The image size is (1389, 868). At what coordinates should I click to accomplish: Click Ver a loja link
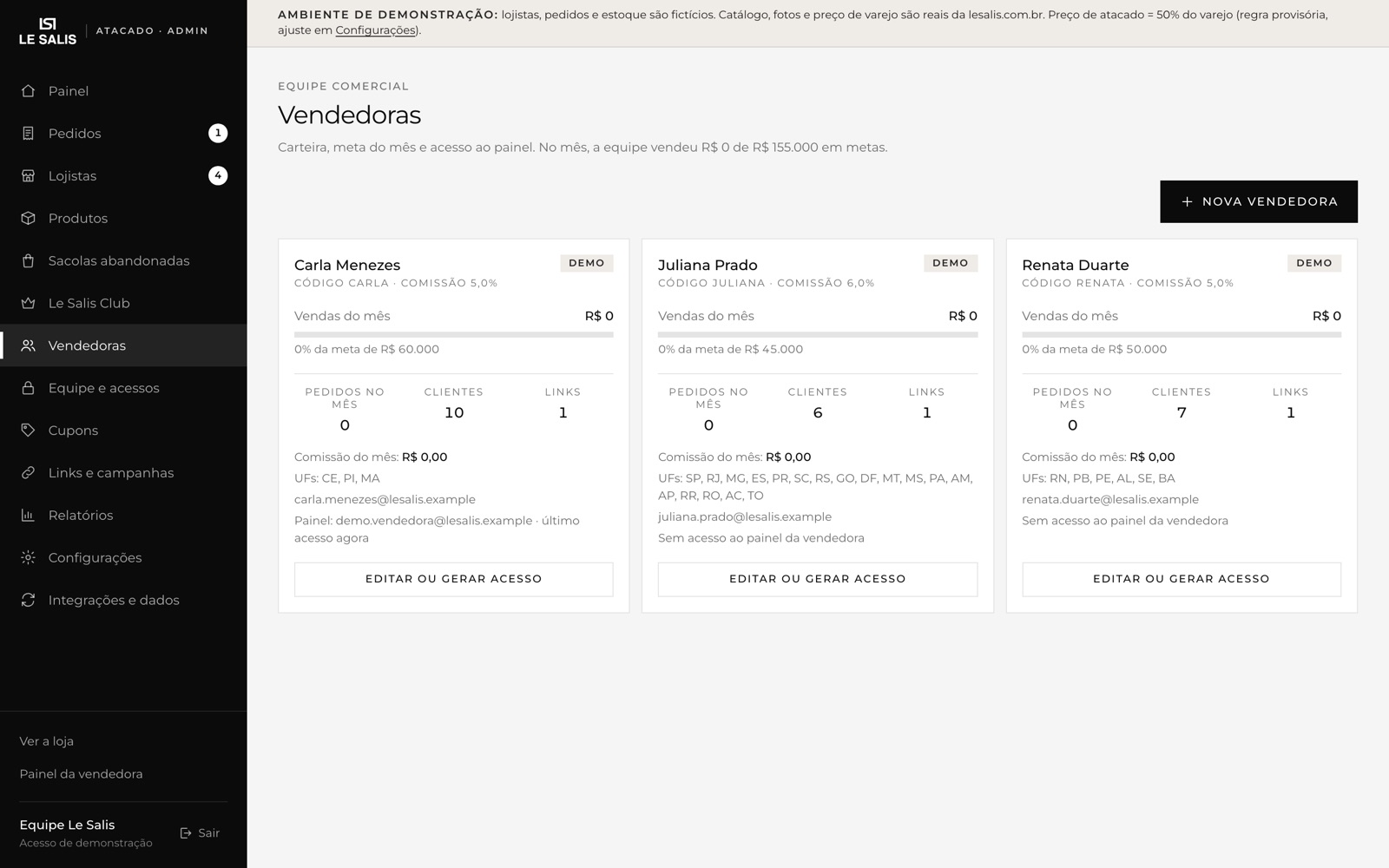[x=47, y=741]
